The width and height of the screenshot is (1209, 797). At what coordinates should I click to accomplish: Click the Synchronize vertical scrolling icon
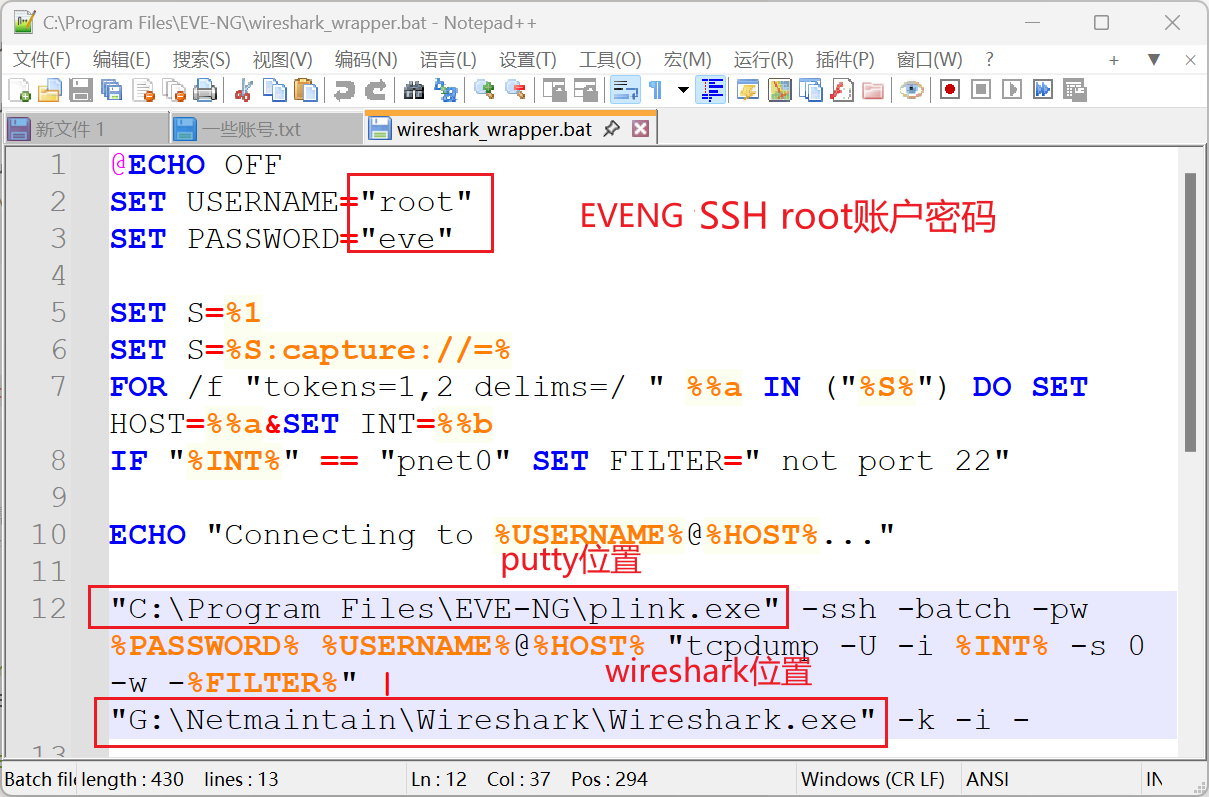point(554,91)
